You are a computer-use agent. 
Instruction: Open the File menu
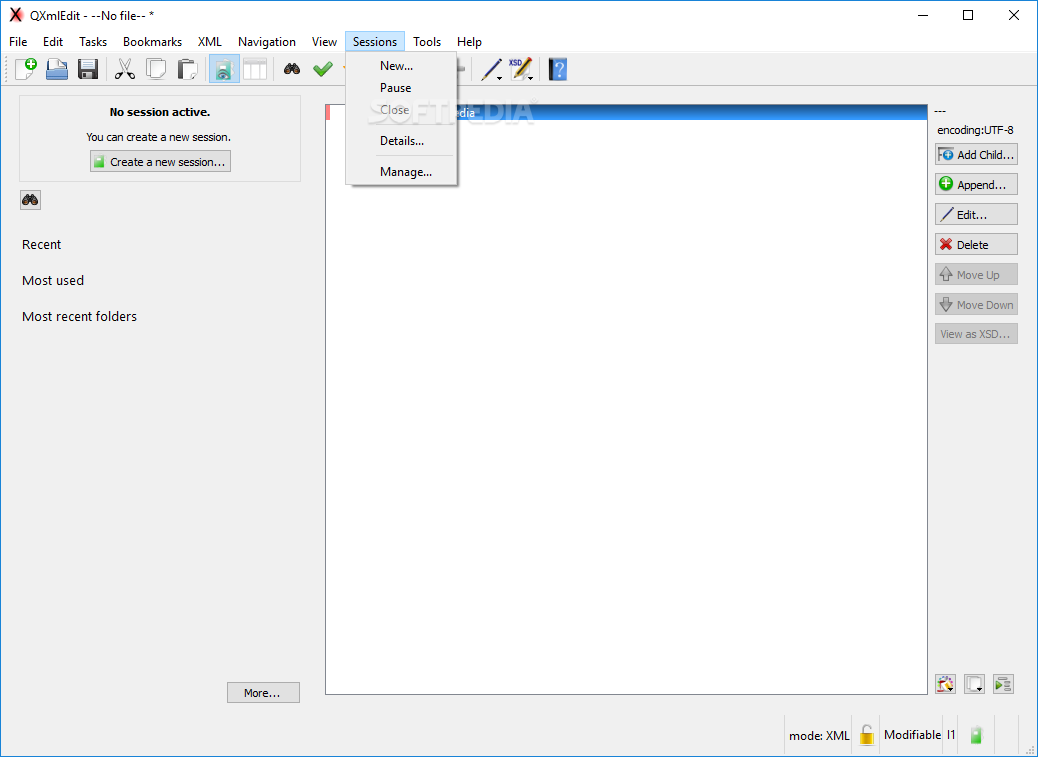(18, 42)
